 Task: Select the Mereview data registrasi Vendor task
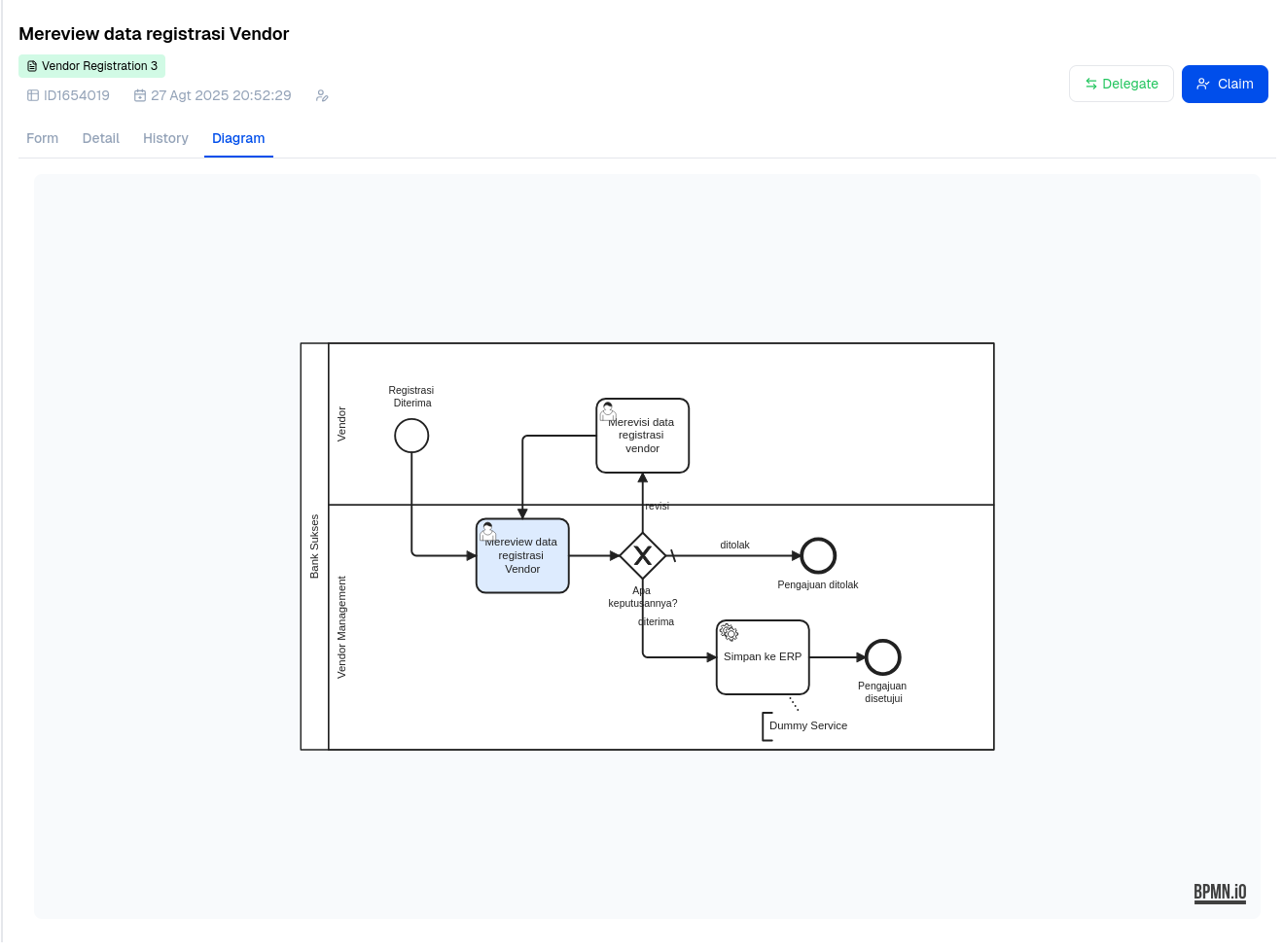[522, 555]
